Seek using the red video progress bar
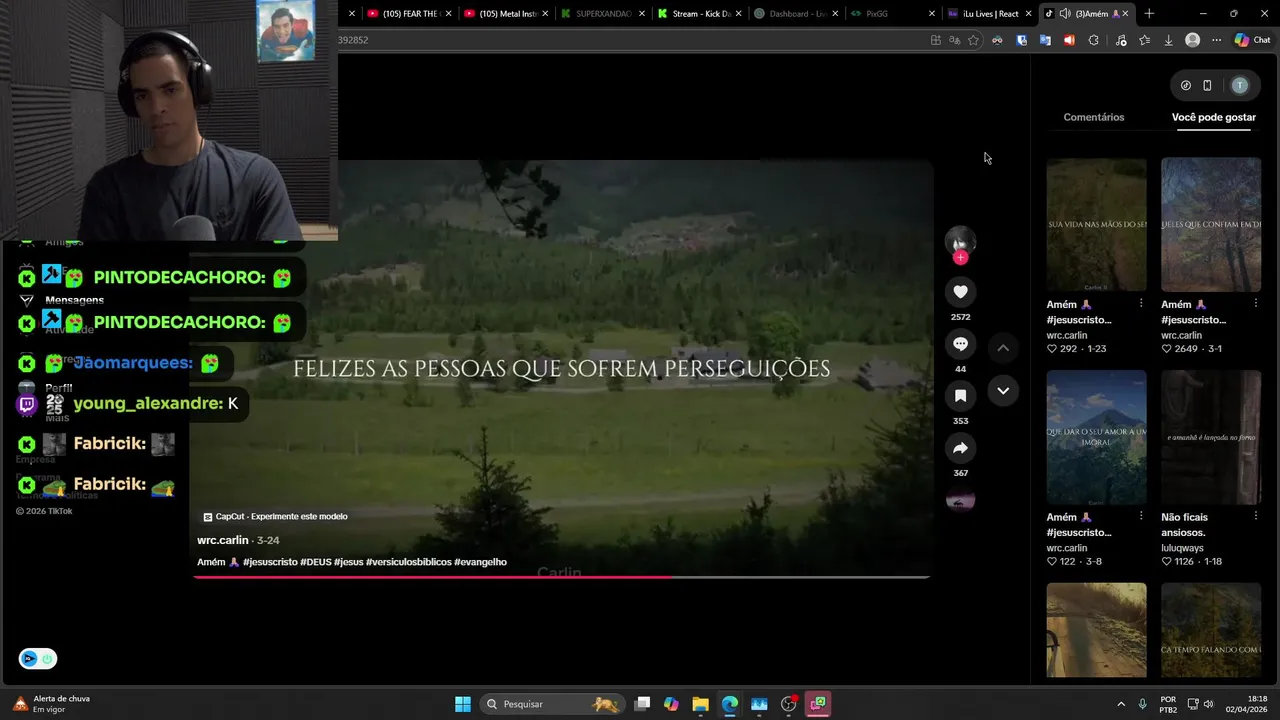 pos(561,577)
